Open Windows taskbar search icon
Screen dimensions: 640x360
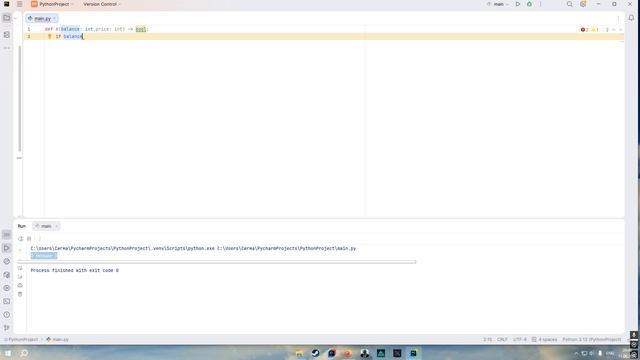point(24,353)
